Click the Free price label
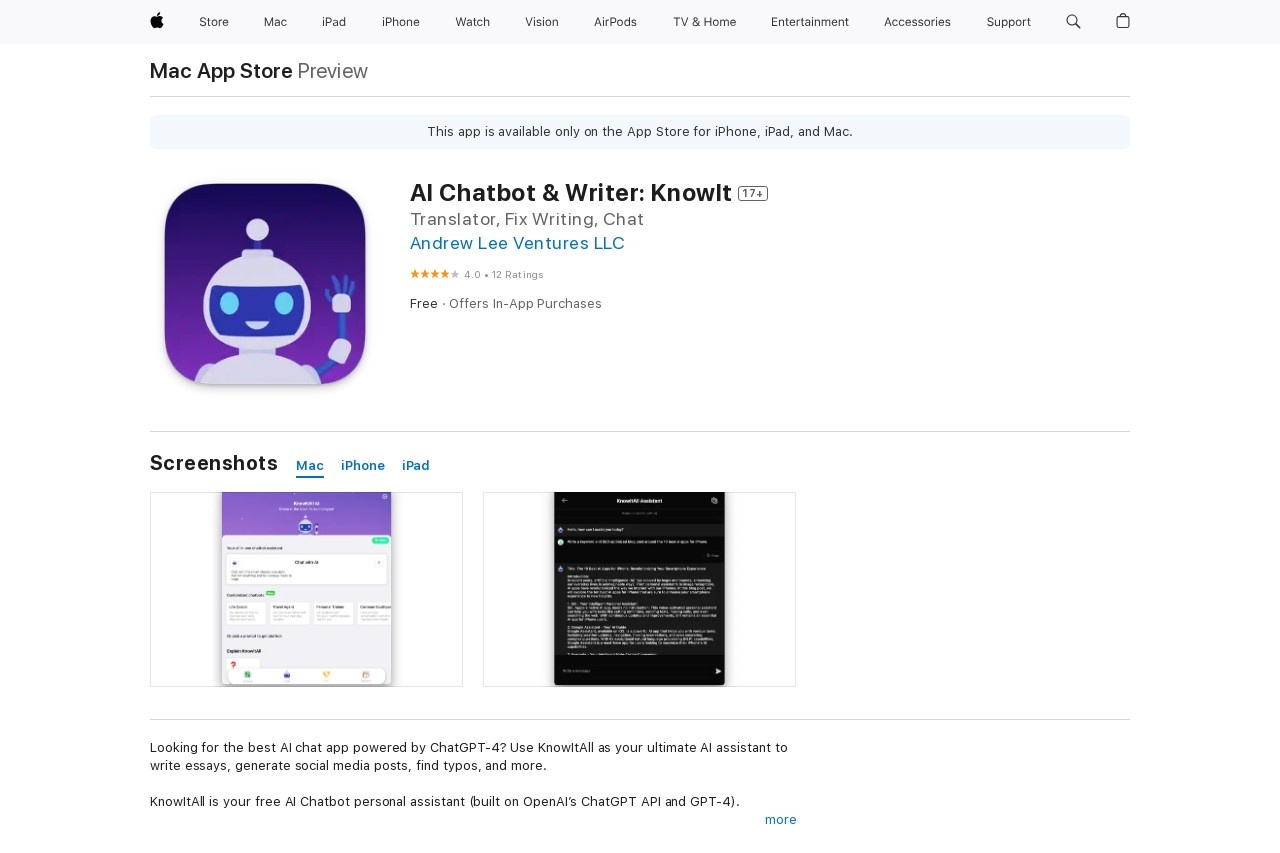 pyautogui.click(x=424, y=304)
